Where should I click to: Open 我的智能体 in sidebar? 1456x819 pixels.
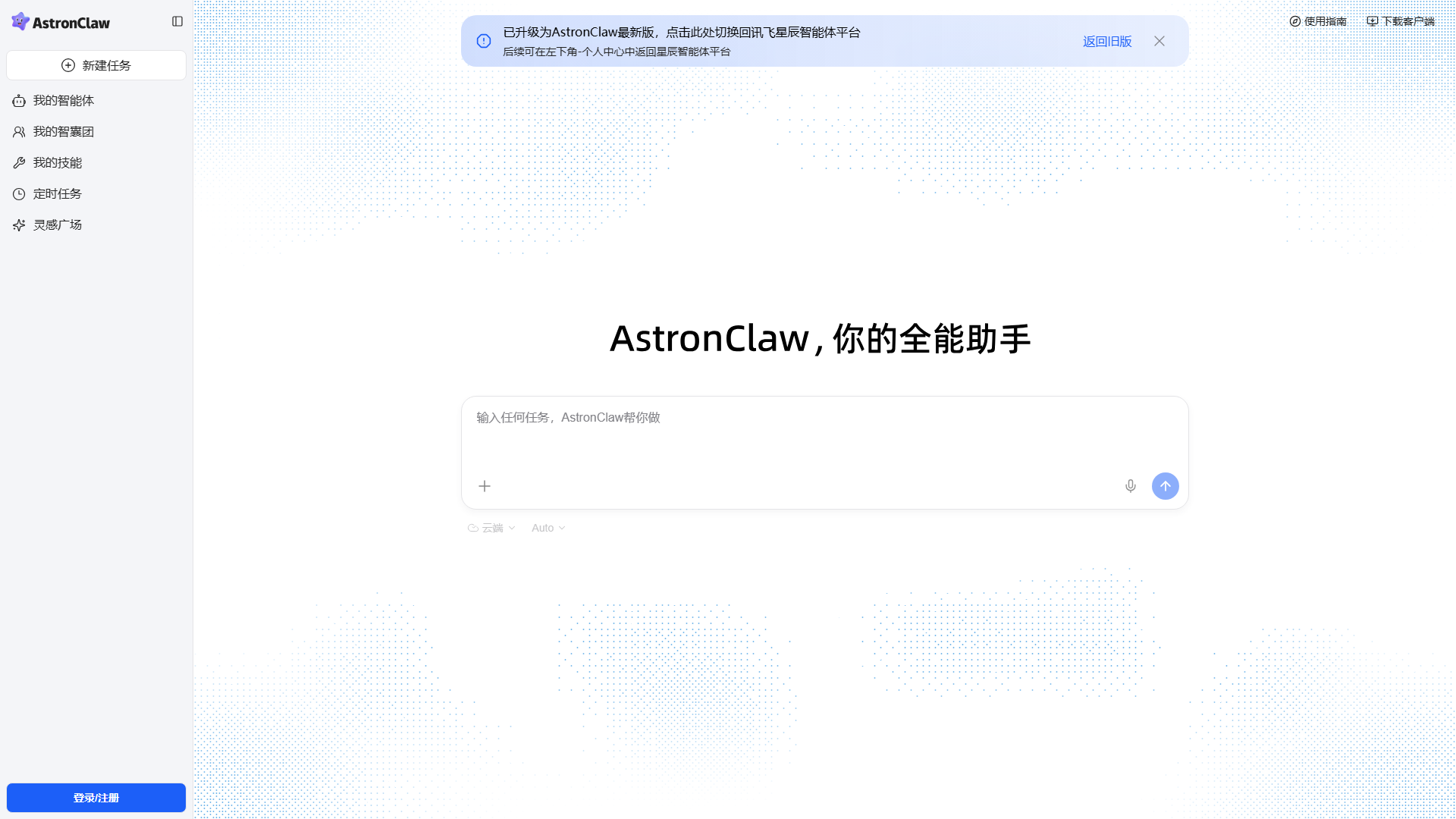click(x=96, y=101)
